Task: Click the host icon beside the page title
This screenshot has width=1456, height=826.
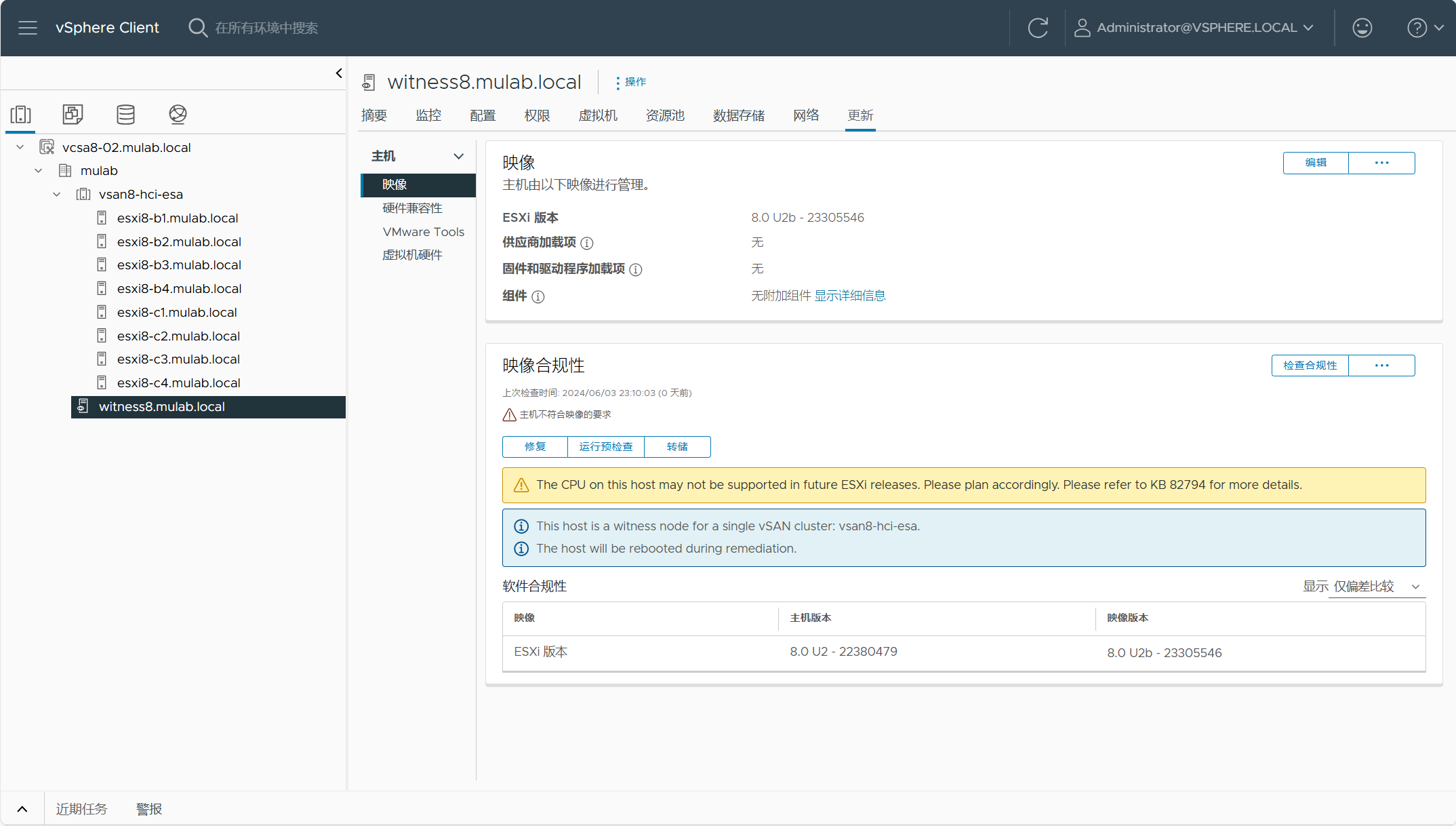Action: click(x=369, y=82)
